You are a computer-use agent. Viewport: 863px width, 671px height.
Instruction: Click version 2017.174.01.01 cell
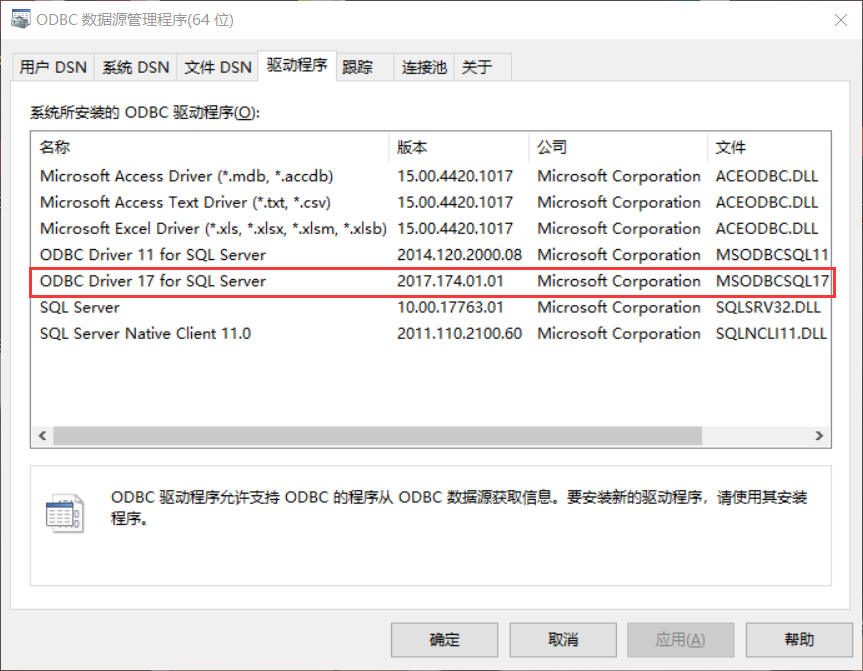(450, 281)
